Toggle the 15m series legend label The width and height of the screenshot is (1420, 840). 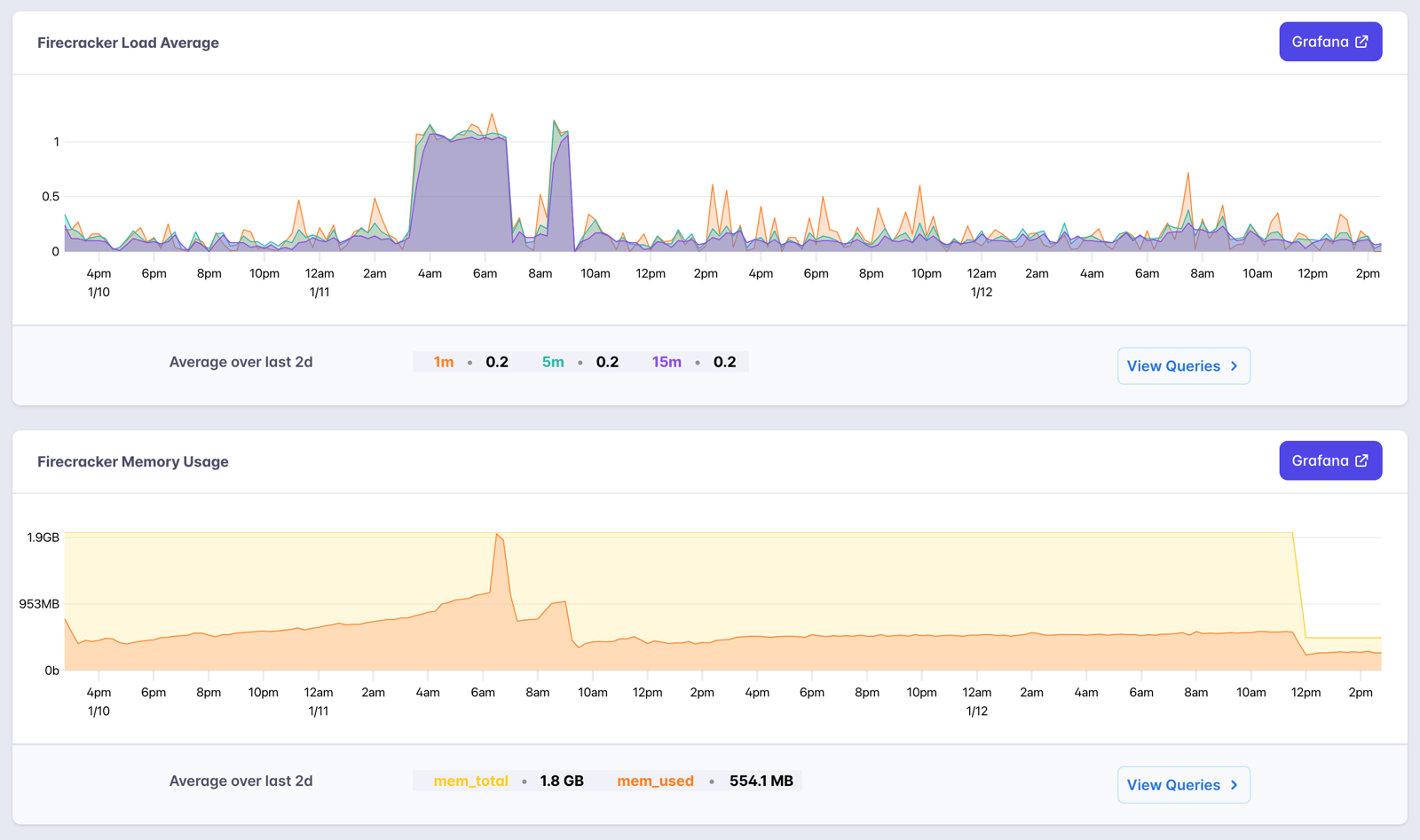coord(667,362)
